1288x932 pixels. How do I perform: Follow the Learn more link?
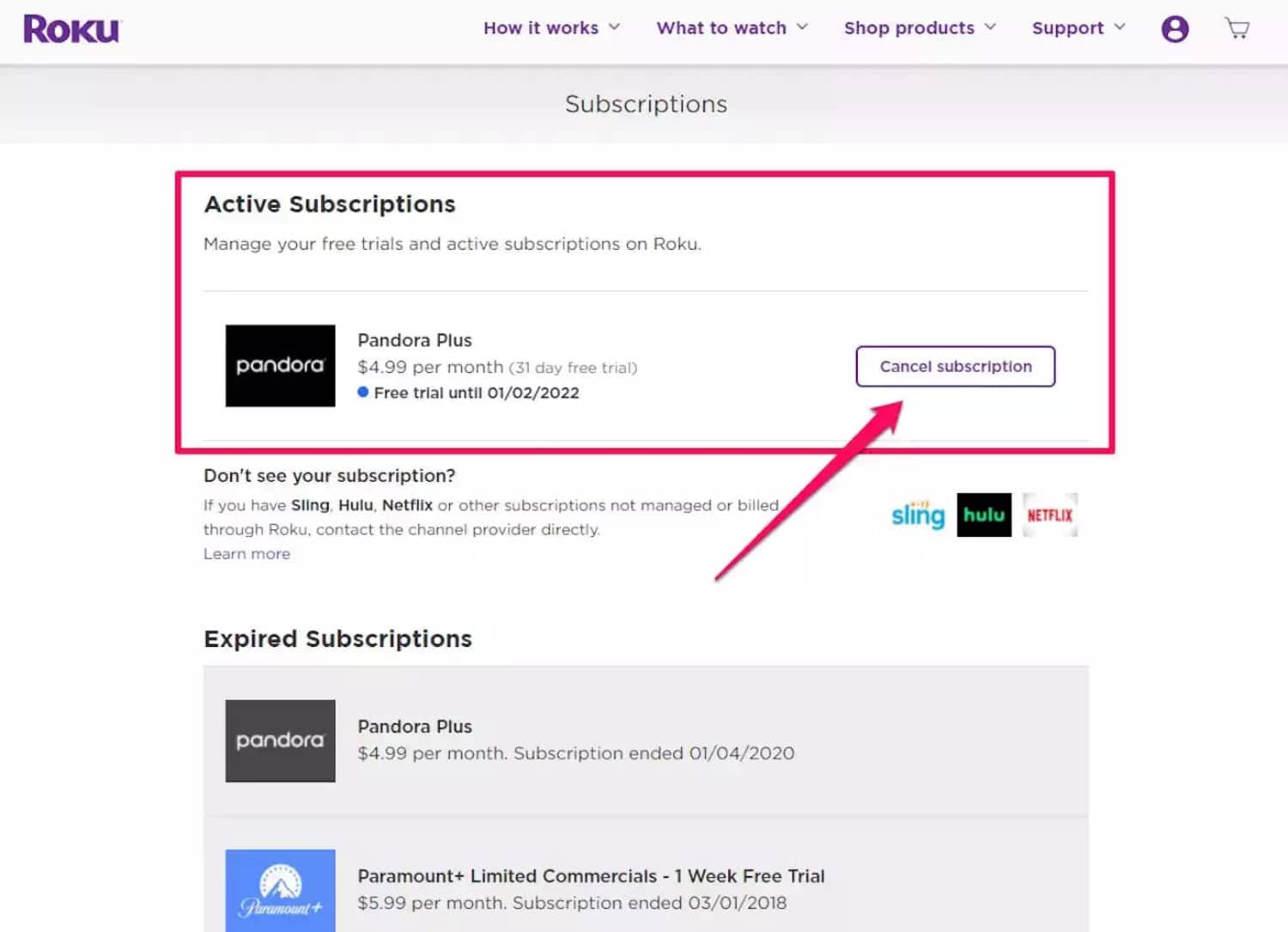[246, 554]
